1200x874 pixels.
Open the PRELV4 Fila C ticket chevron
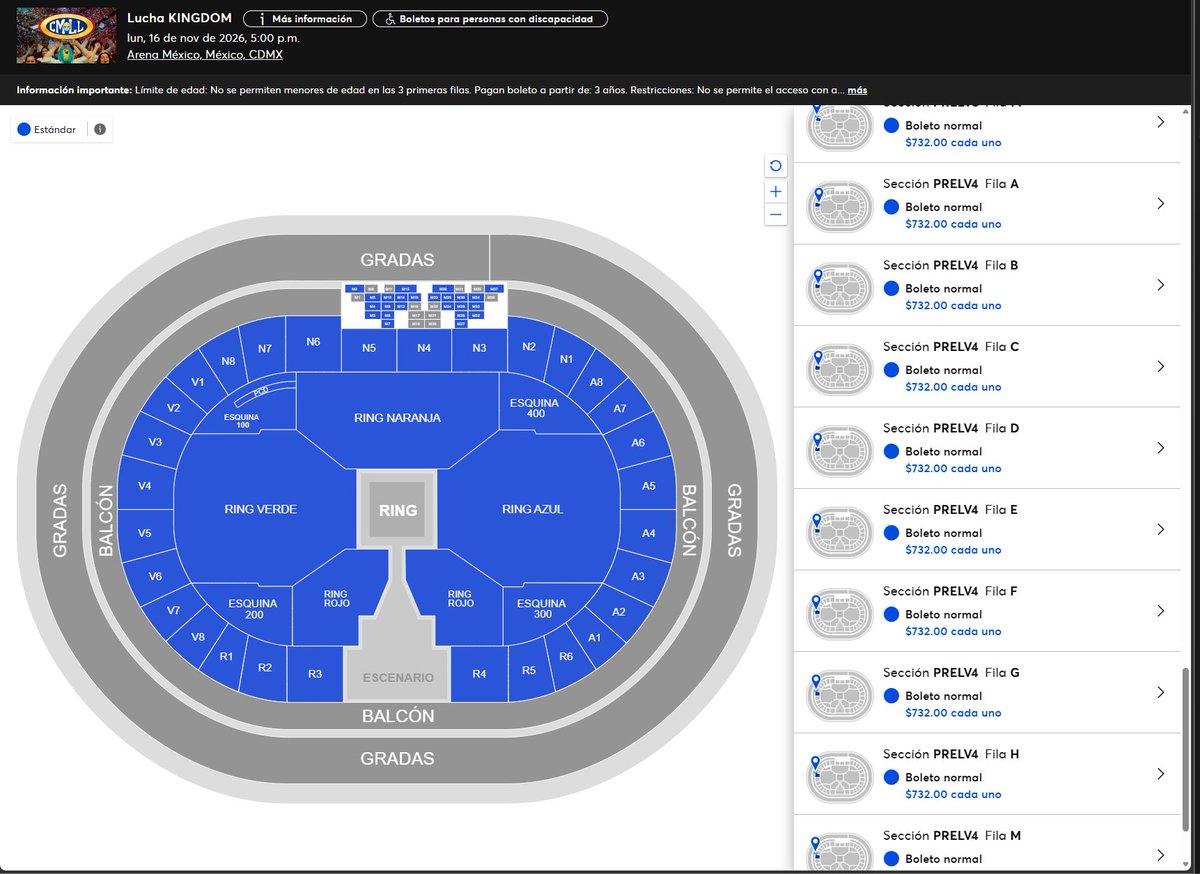(x=1160, y=366)
